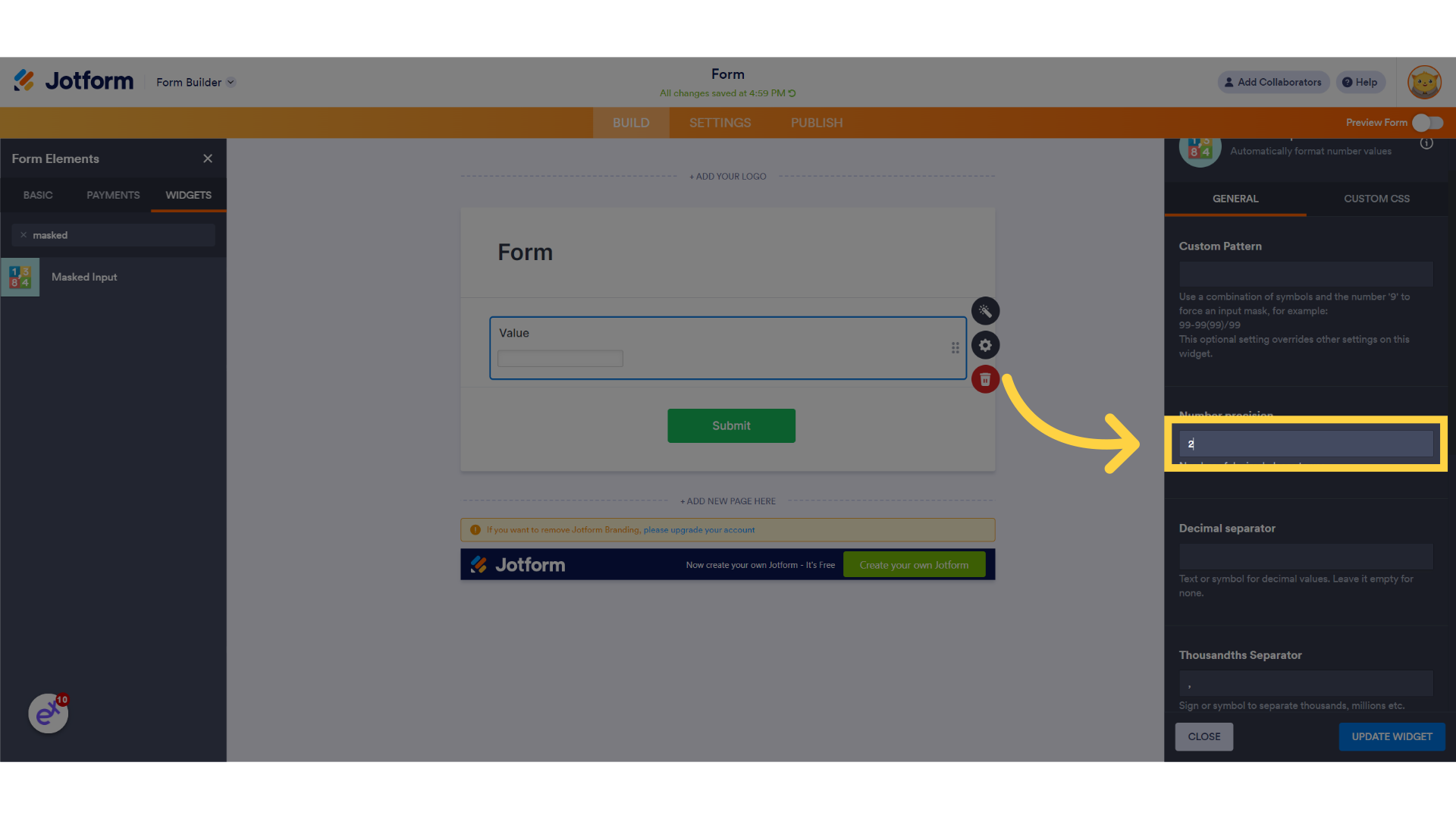The image size is (1456, 819).
Task: Switch to CUSTOM CSS tab in right panel
Action: pos(1377,198)
